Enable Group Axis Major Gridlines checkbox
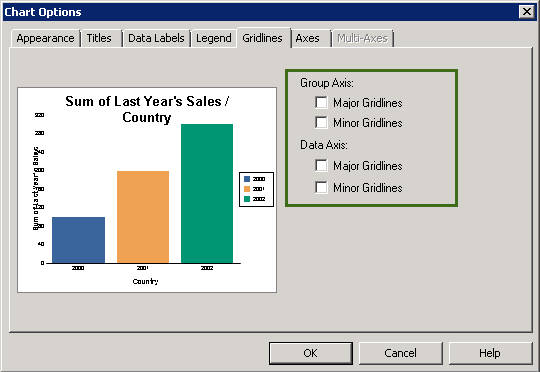Screen dimensions: 540x372 [x=321, y=102]
